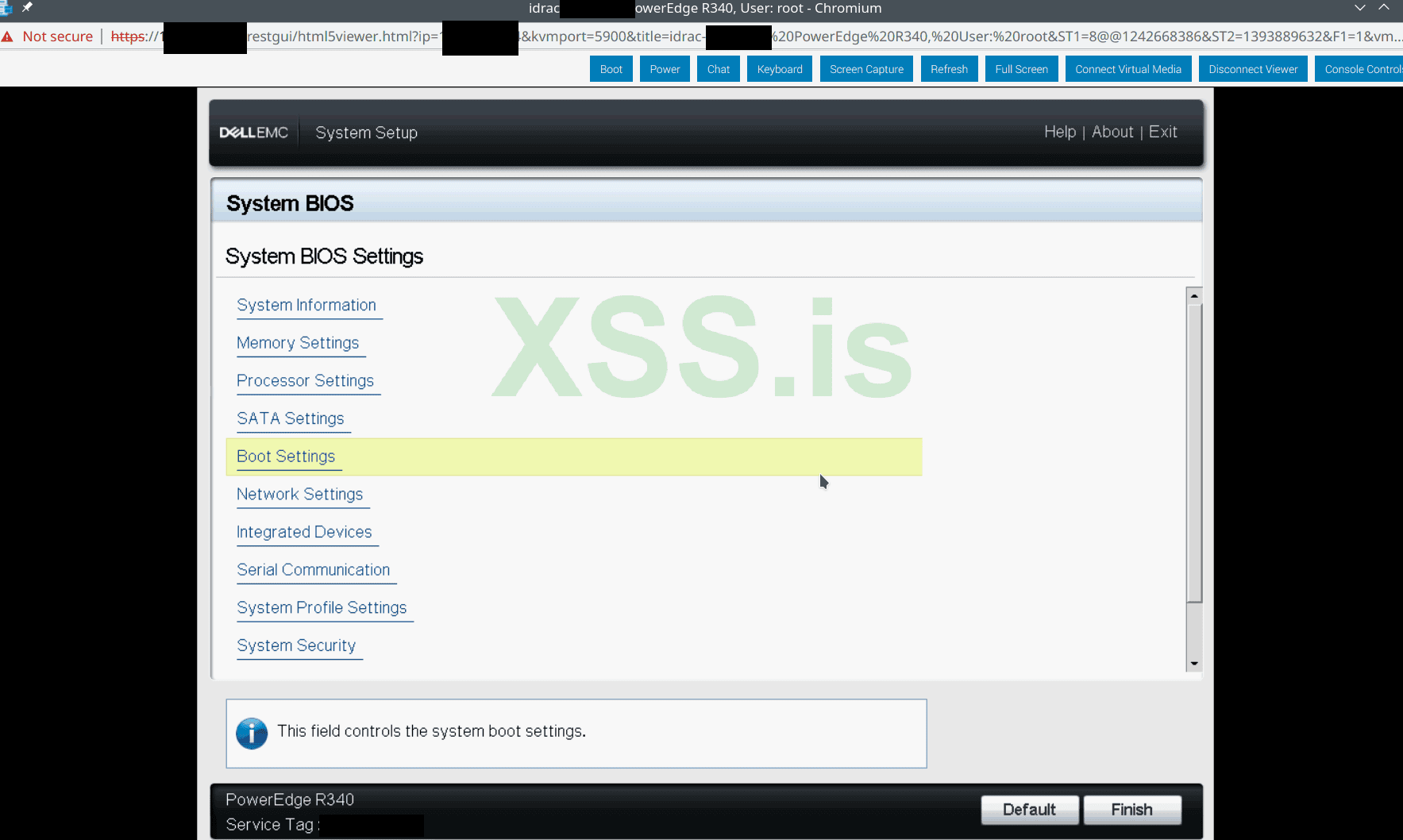The height and width of the screenshot is (840, 1403).
Task: Click the Not secure warning triangle icon
Action: click(9, 36)
